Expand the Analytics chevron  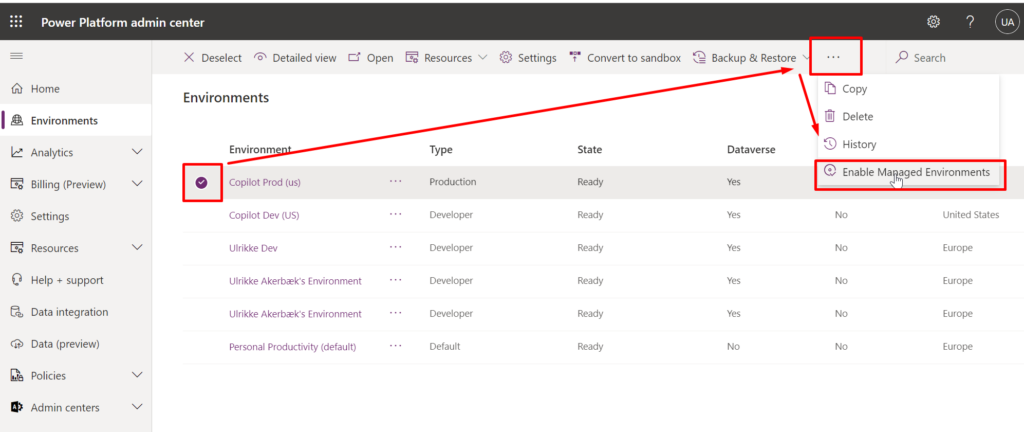[x=137, y=152]
